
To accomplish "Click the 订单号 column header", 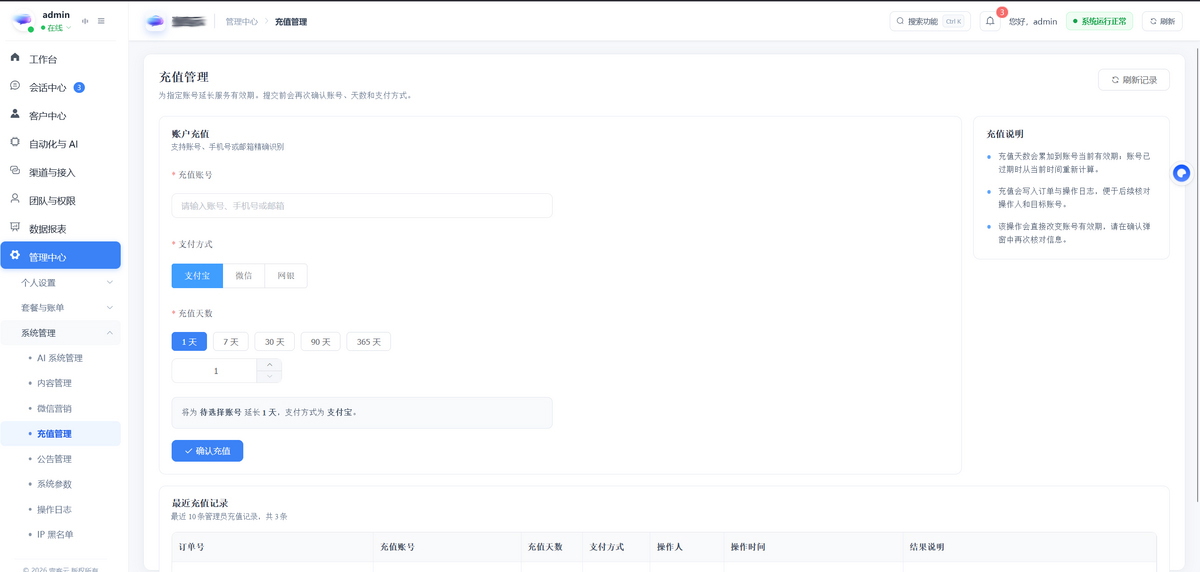I will point(273,547).
